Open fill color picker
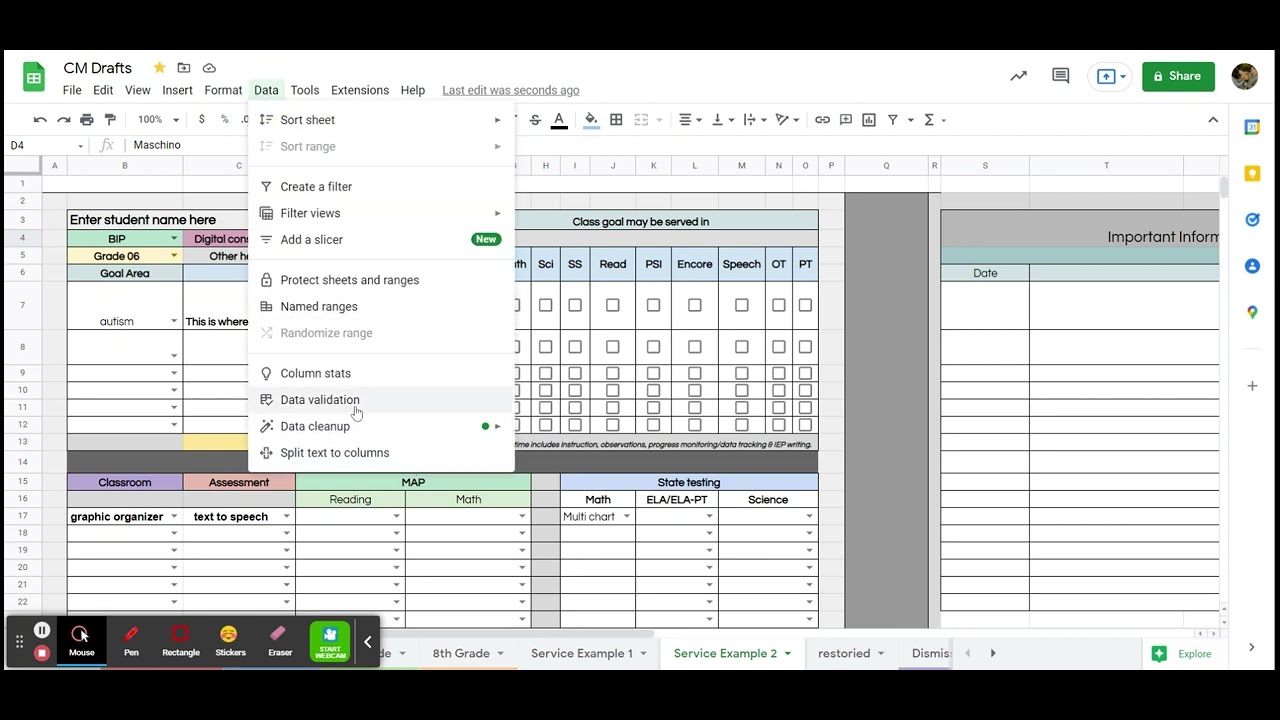Viewport: 1280px width, 720px height. [x=591, y=120]
